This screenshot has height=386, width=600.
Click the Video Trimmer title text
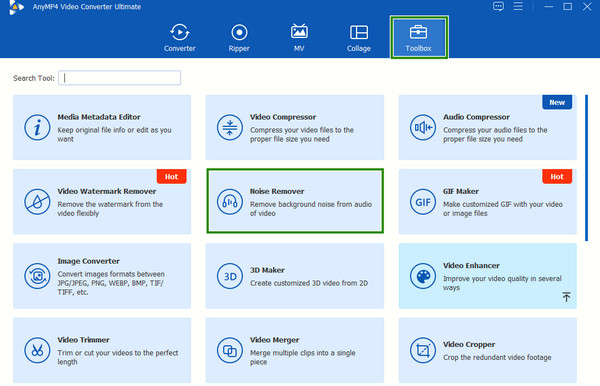[x=83, y=340]
